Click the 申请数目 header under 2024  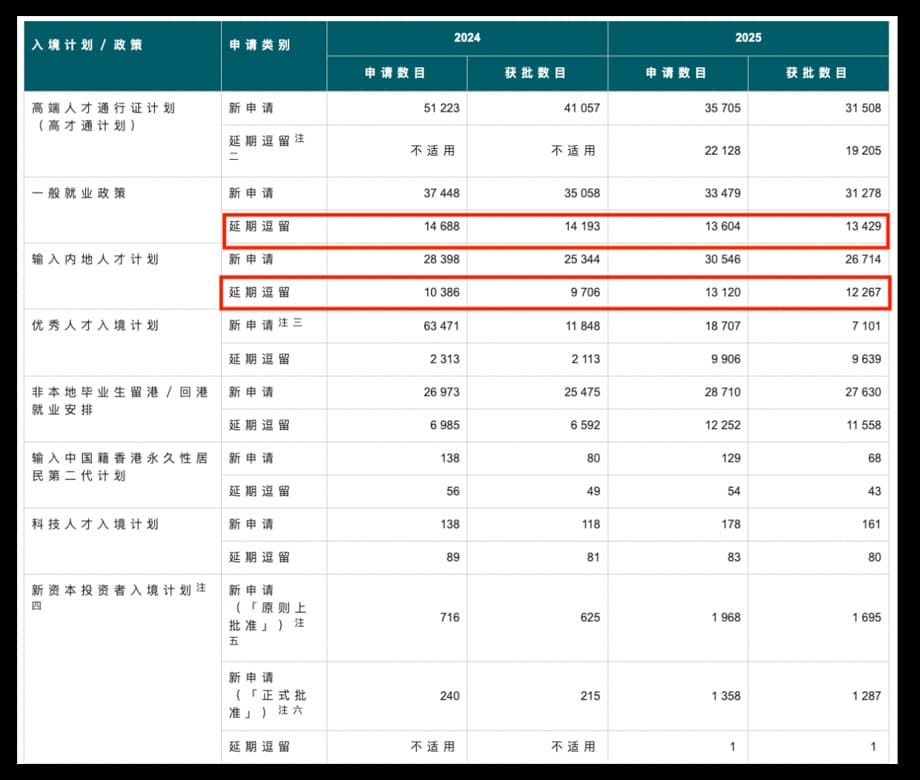coord(396,73)
